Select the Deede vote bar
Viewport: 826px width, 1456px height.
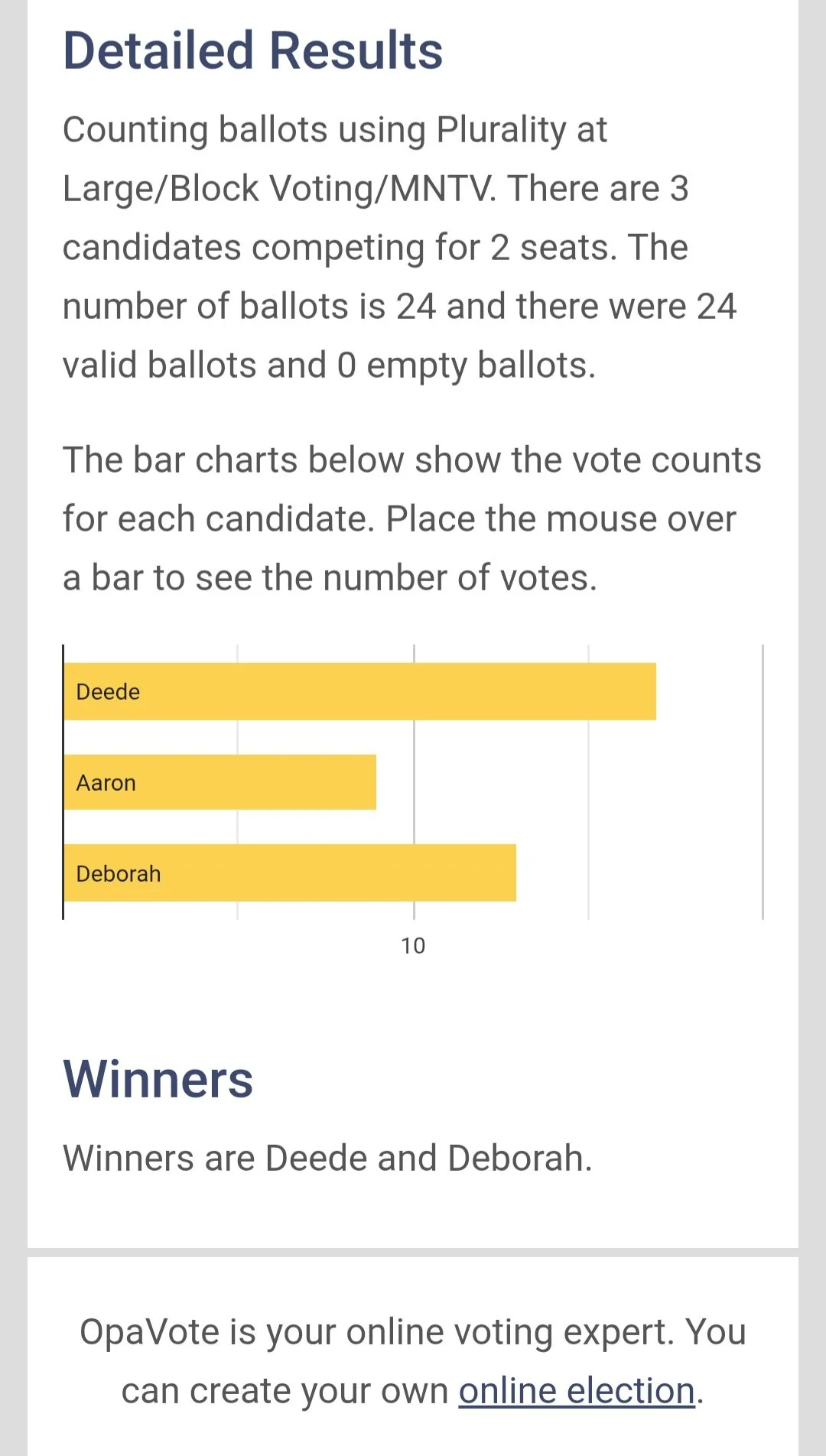360,691
